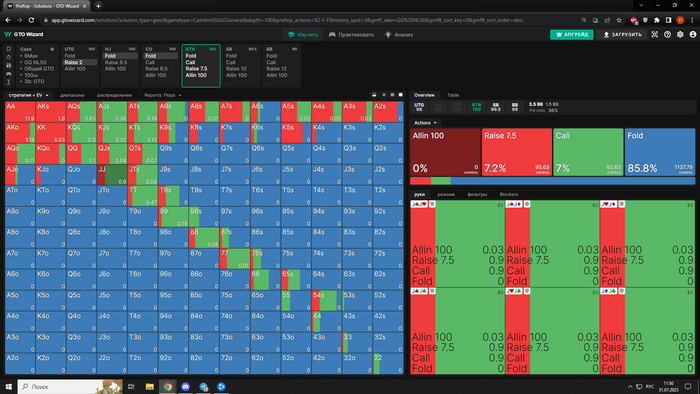Click the JJ cell in hand matrix
This screenshot has width=700, height=394.
(112, 175)
